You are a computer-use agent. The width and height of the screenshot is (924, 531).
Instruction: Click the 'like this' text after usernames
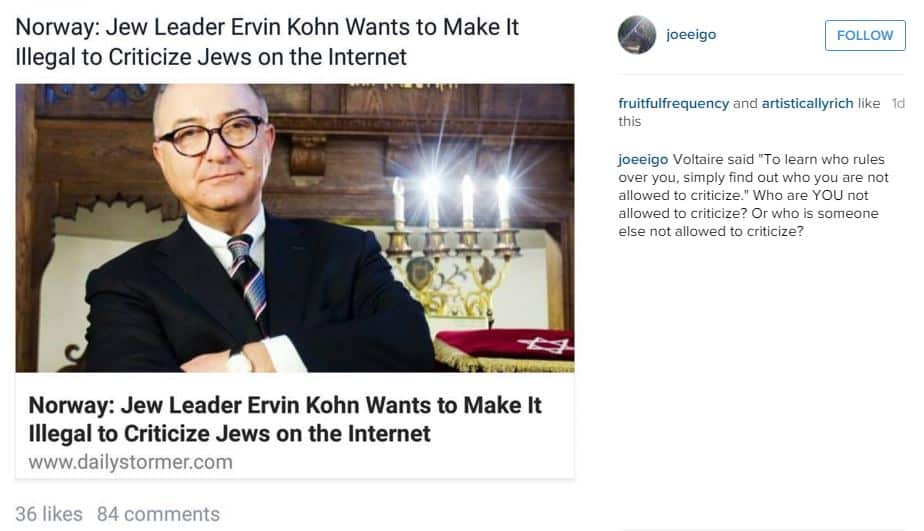pyautogui.click(x=748, y=112)
